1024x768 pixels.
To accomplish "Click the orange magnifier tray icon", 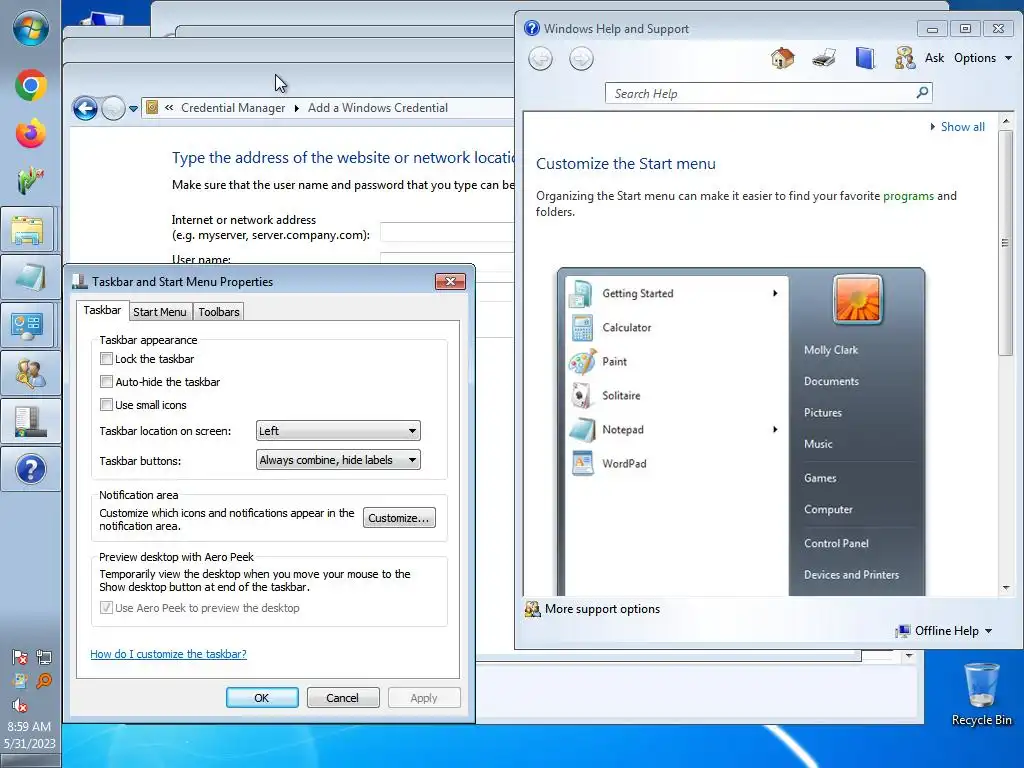I will click(44, 681).
